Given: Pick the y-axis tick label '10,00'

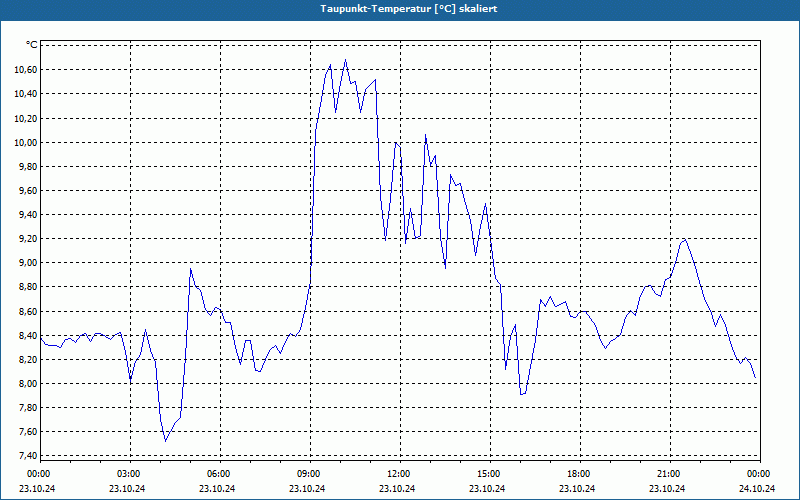Looking at the screenshot, I should (x=26, y=142).
